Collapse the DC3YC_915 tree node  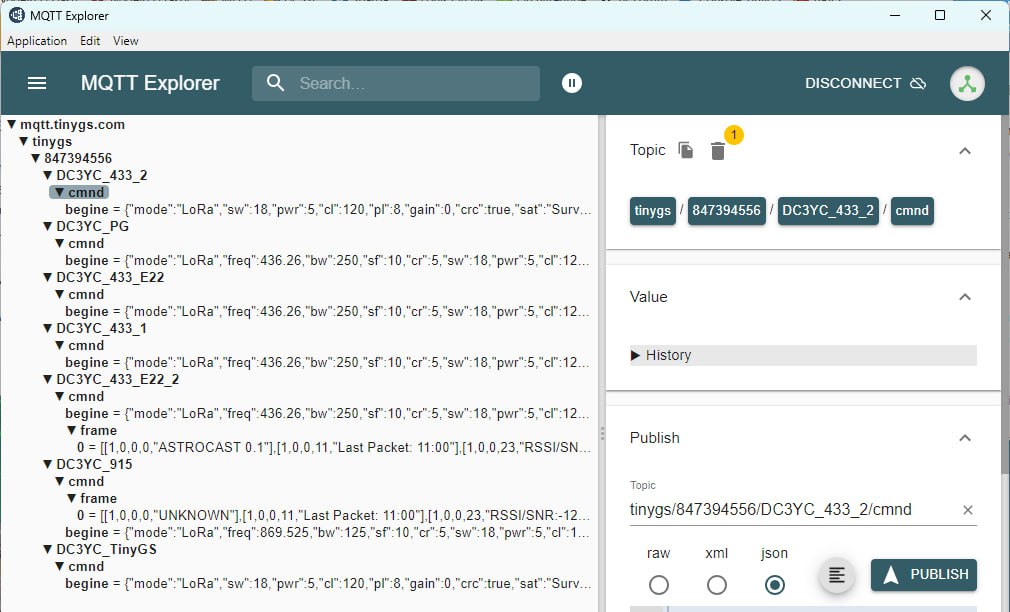pos(48,464)
